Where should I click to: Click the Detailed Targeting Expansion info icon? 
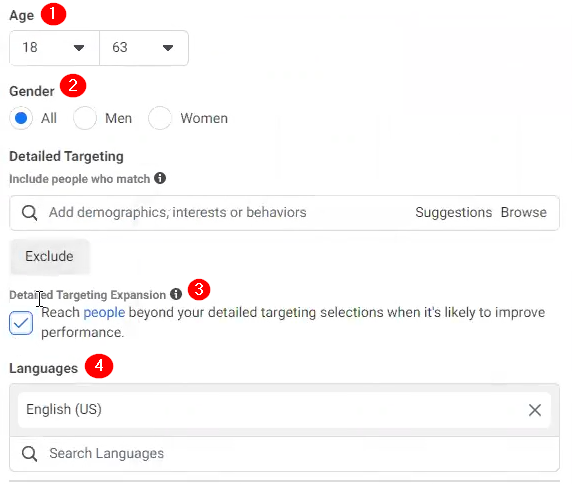(176, 294)
